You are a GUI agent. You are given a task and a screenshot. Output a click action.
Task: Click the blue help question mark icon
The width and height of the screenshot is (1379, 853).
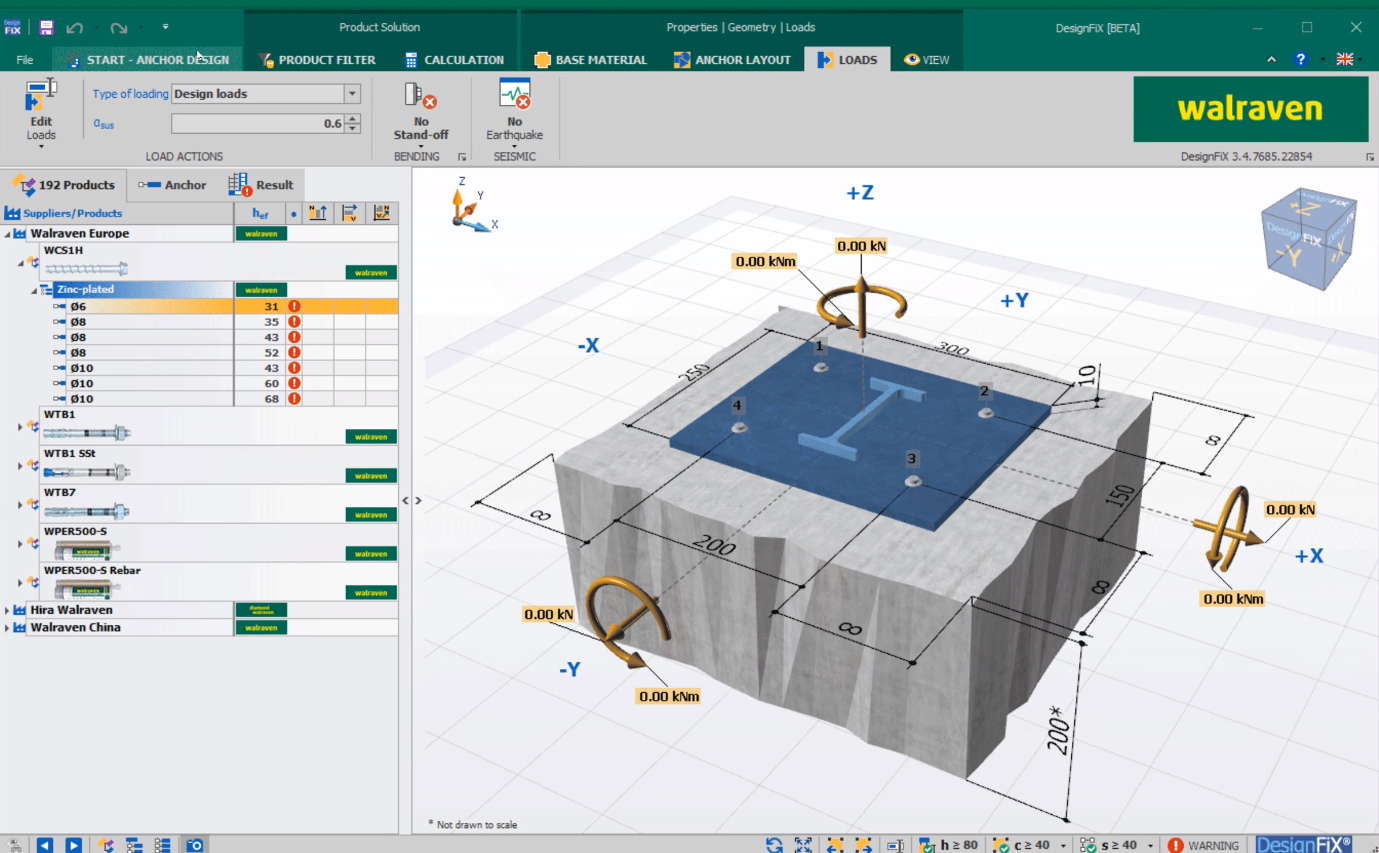point(1300,60)
